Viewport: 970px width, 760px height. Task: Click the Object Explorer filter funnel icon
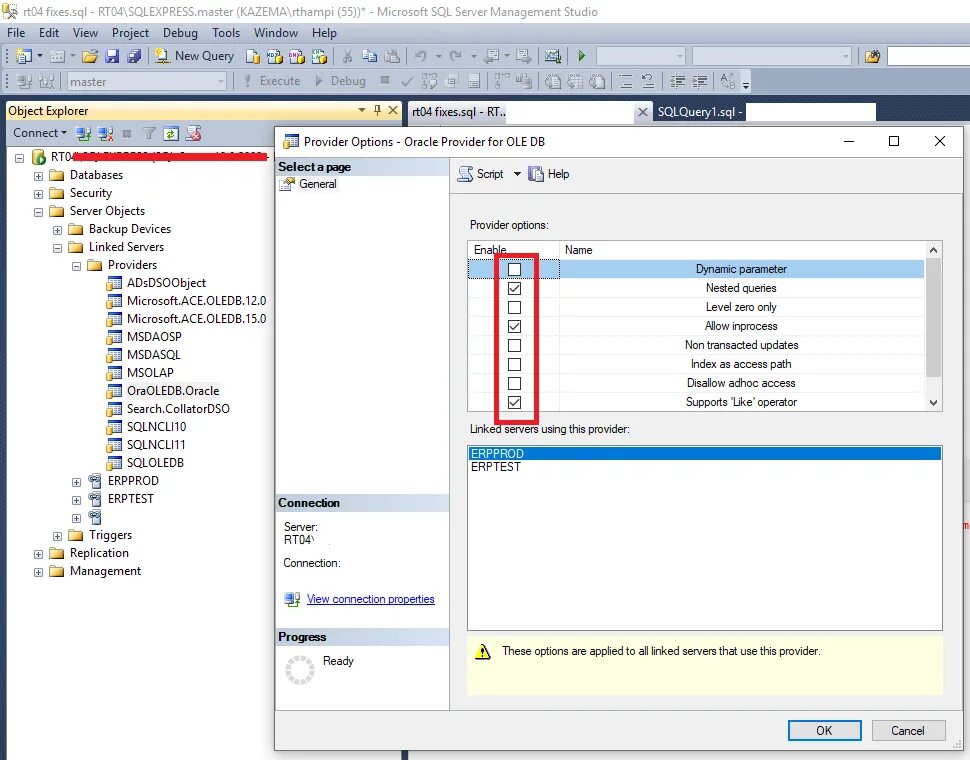(x=149, y=133)
